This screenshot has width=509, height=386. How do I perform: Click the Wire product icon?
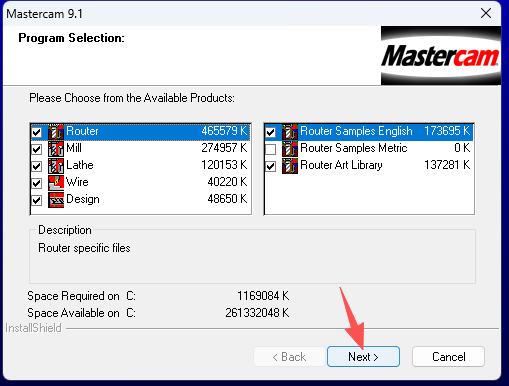coord(56,182)
